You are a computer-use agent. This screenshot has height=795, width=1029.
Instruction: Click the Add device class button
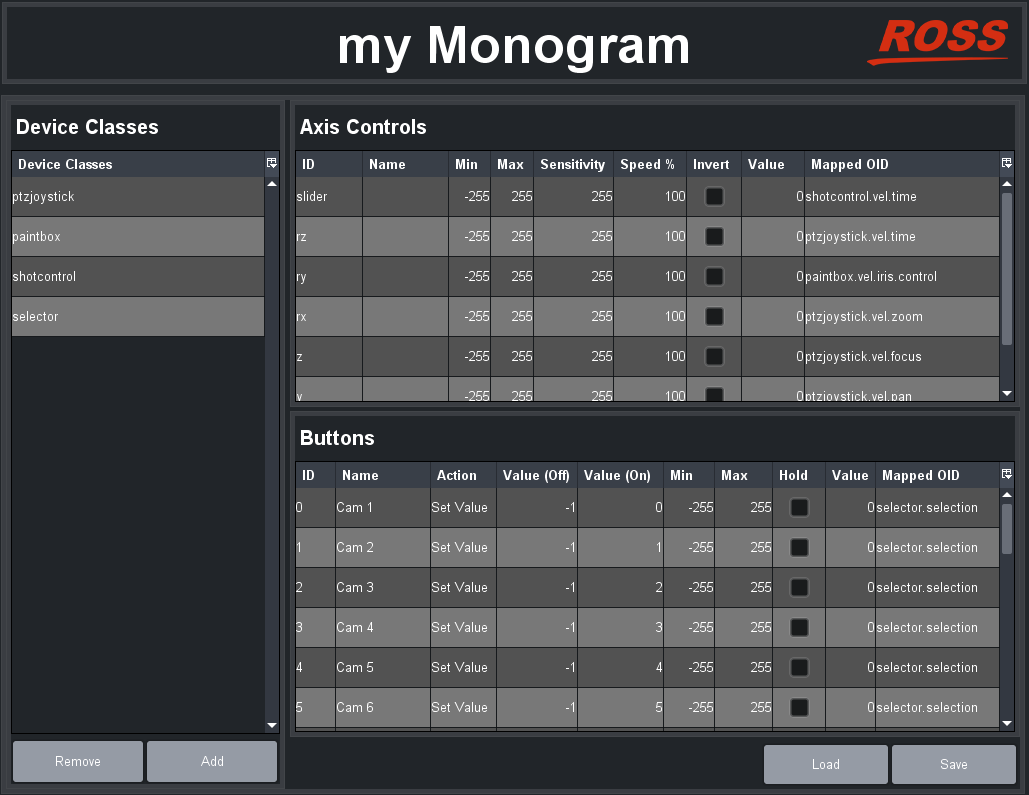coord(212,761)
